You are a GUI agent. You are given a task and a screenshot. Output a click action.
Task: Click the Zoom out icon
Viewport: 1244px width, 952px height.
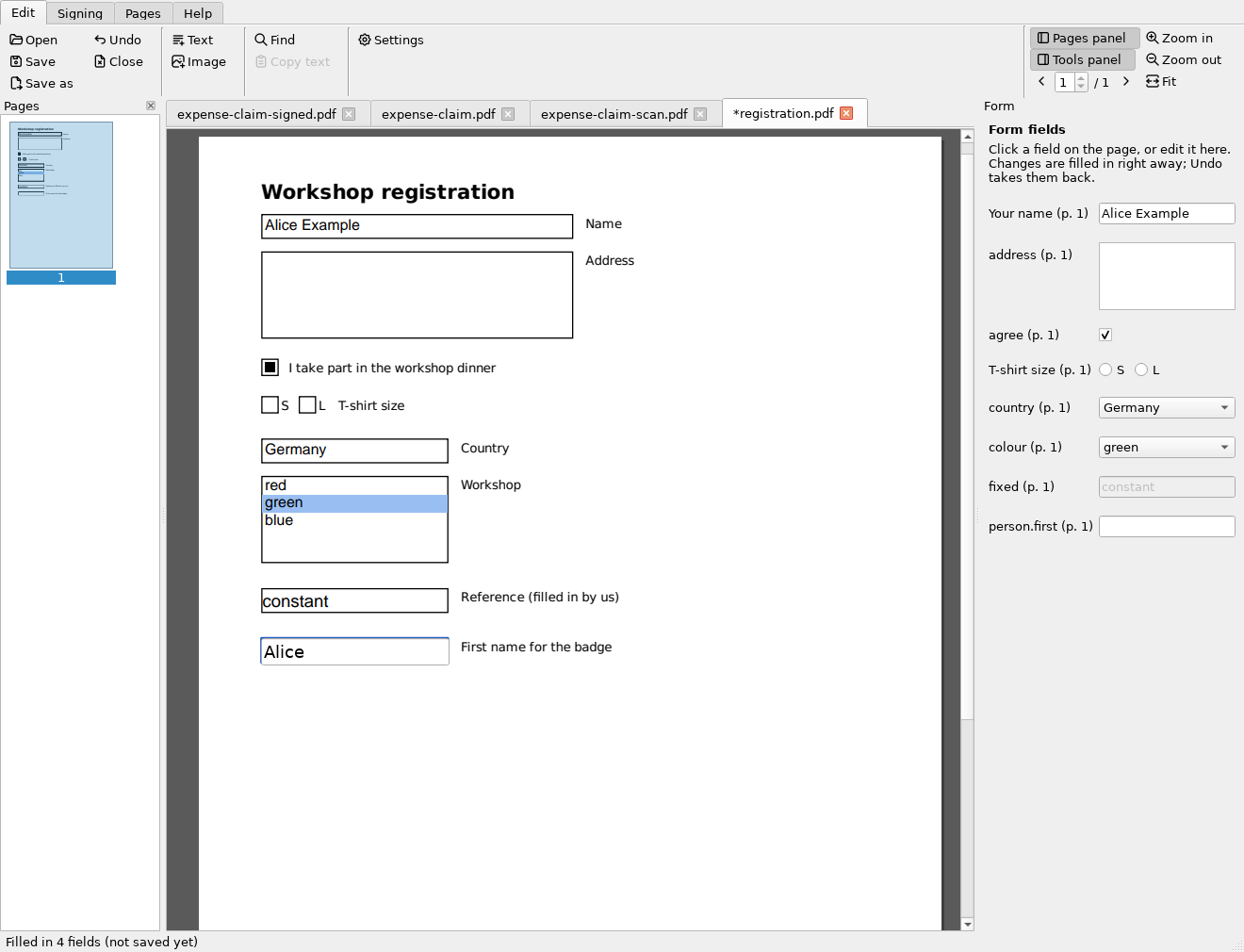click(1153, 59)
